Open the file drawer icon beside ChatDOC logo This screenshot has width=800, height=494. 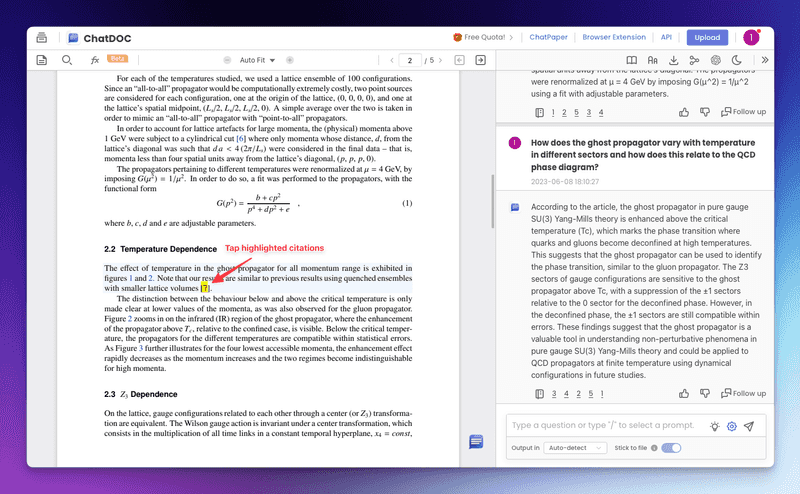click(x=41, y=38)
